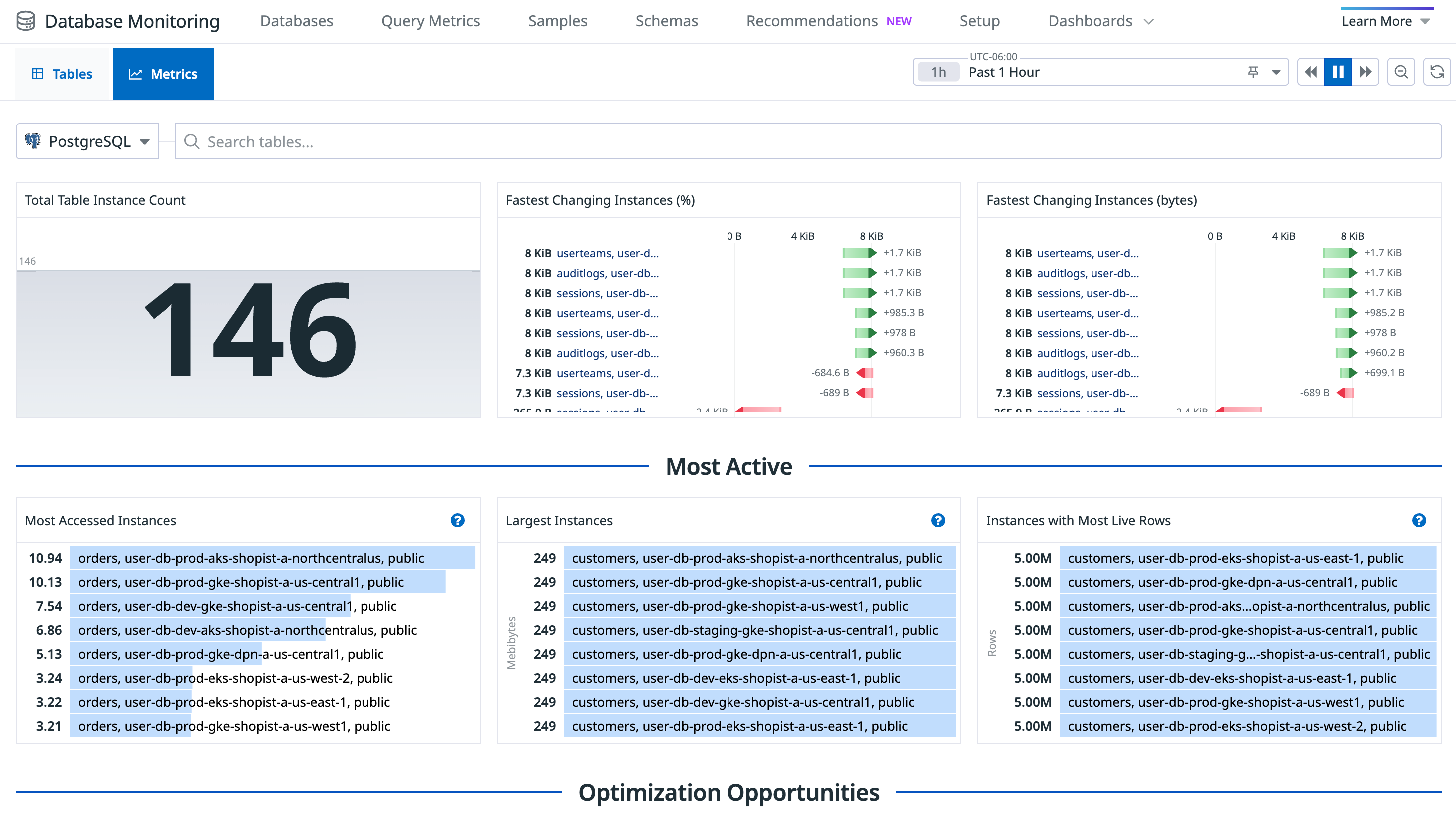1456x815 pixels.
Task: Open help icon for Instances with Most Live Rows
Action: click(1418, 520)
